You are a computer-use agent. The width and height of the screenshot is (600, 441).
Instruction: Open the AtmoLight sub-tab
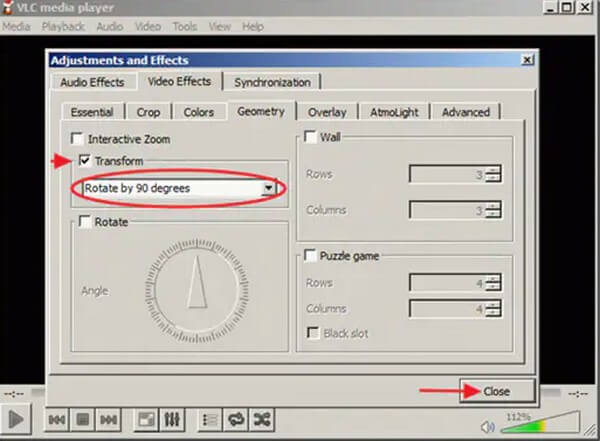click(394, 112)
